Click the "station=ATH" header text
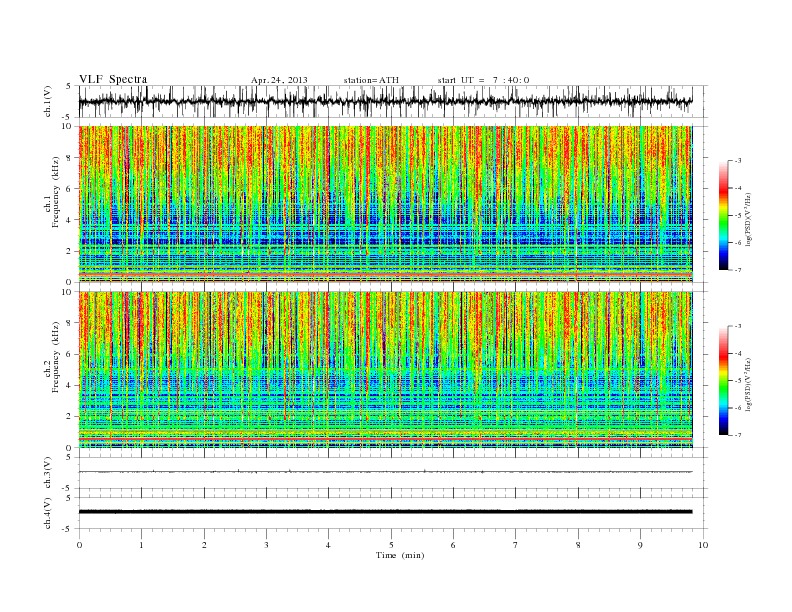792x612 pixels. [371, 80]
